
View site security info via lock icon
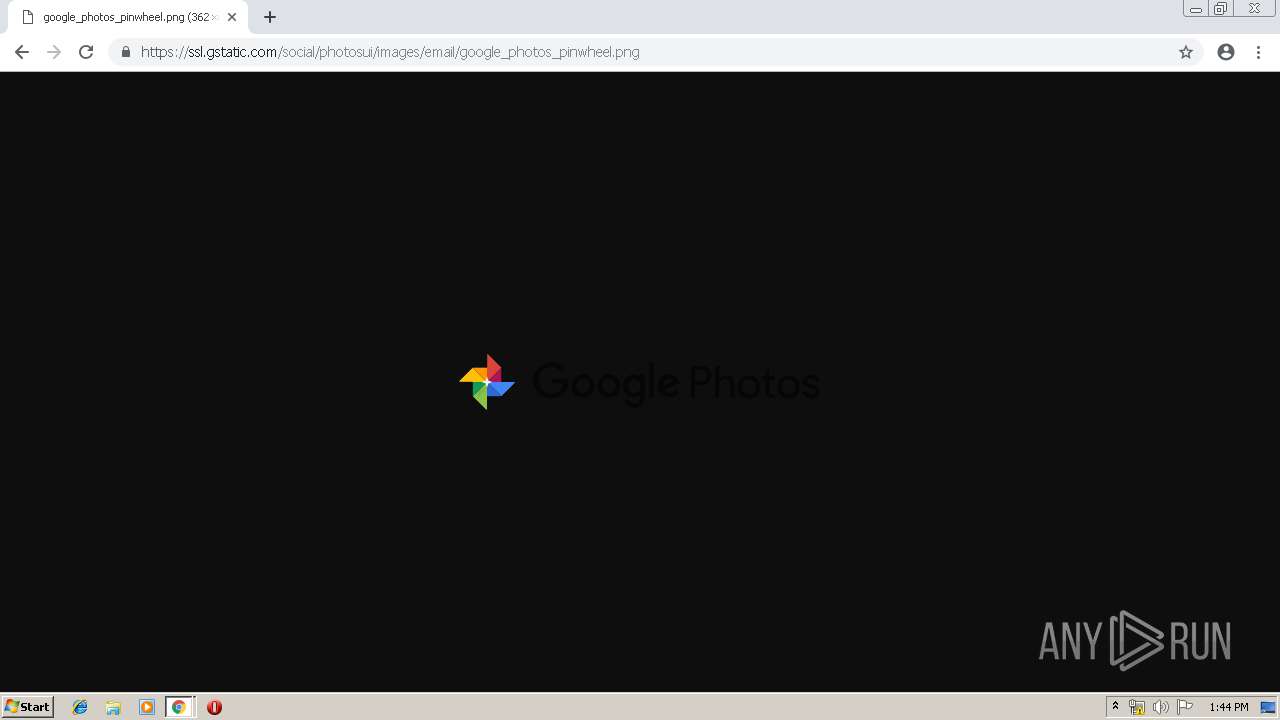[x=126, y=52]
